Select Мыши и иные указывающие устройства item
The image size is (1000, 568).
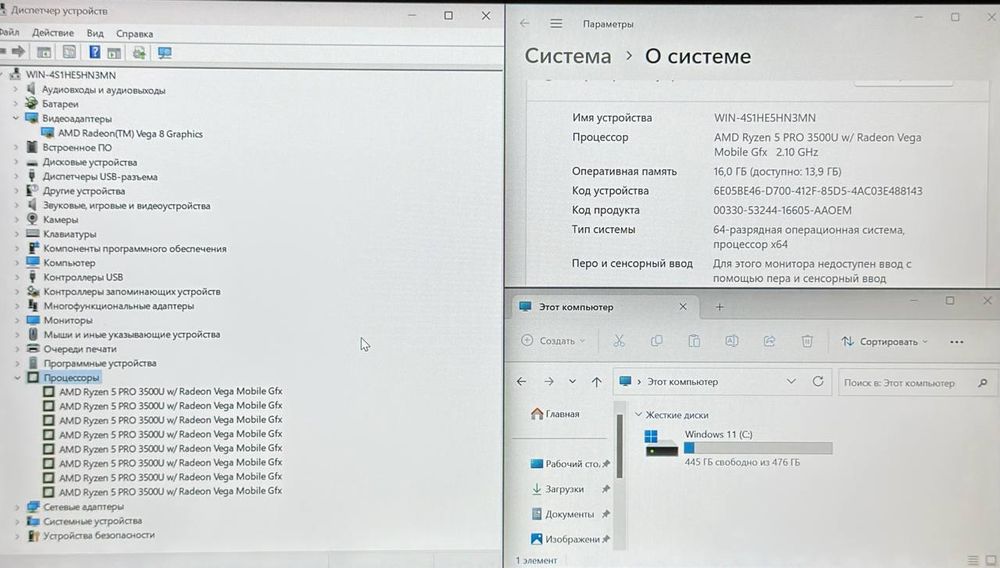[x=132, y=334]
